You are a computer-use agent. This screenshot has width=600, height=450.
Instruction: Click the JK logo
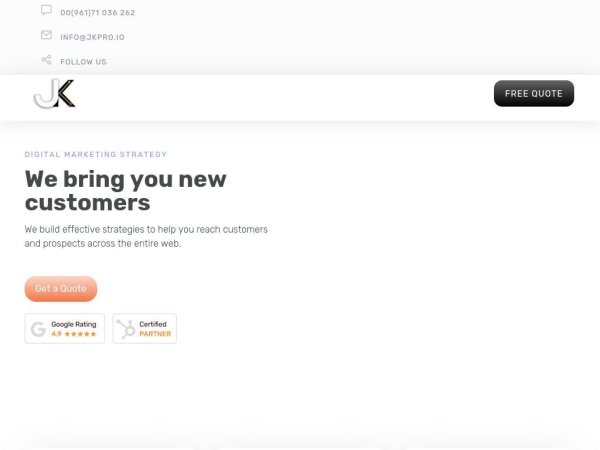(x=54, y=94)
